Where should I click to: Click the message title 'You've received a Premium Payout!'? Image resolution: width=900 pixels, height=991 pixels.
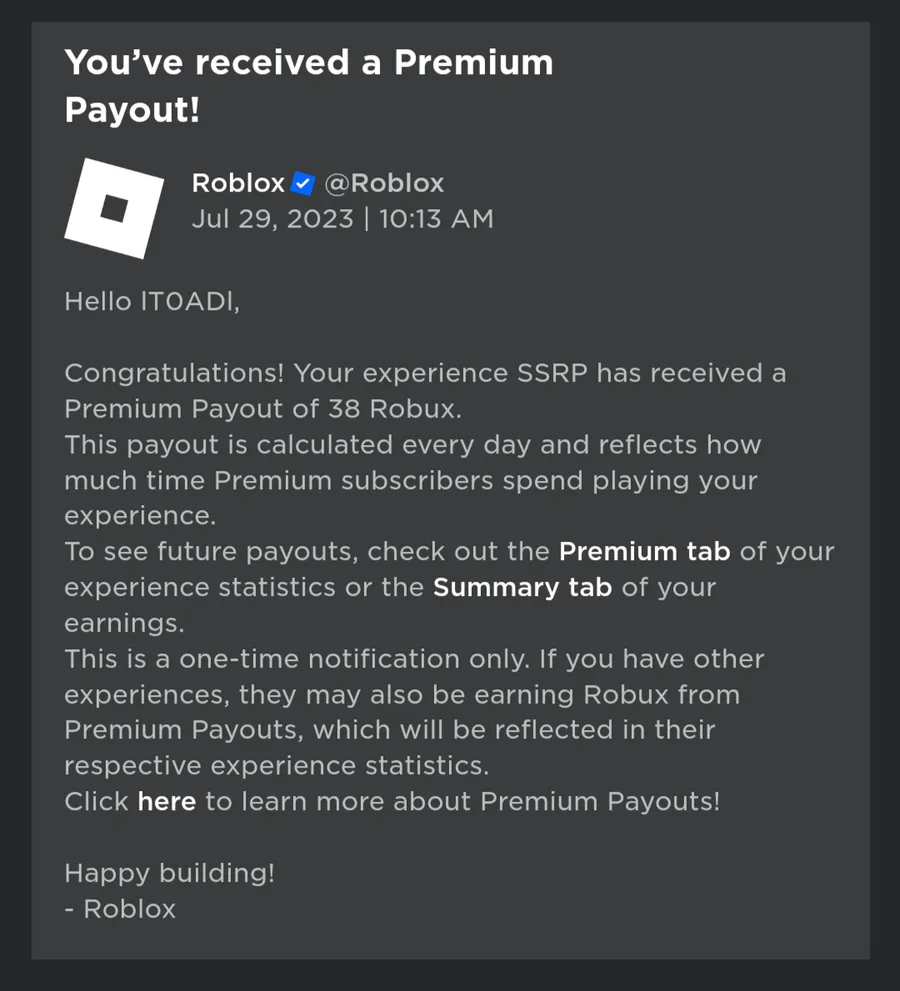tap(309, 86)
